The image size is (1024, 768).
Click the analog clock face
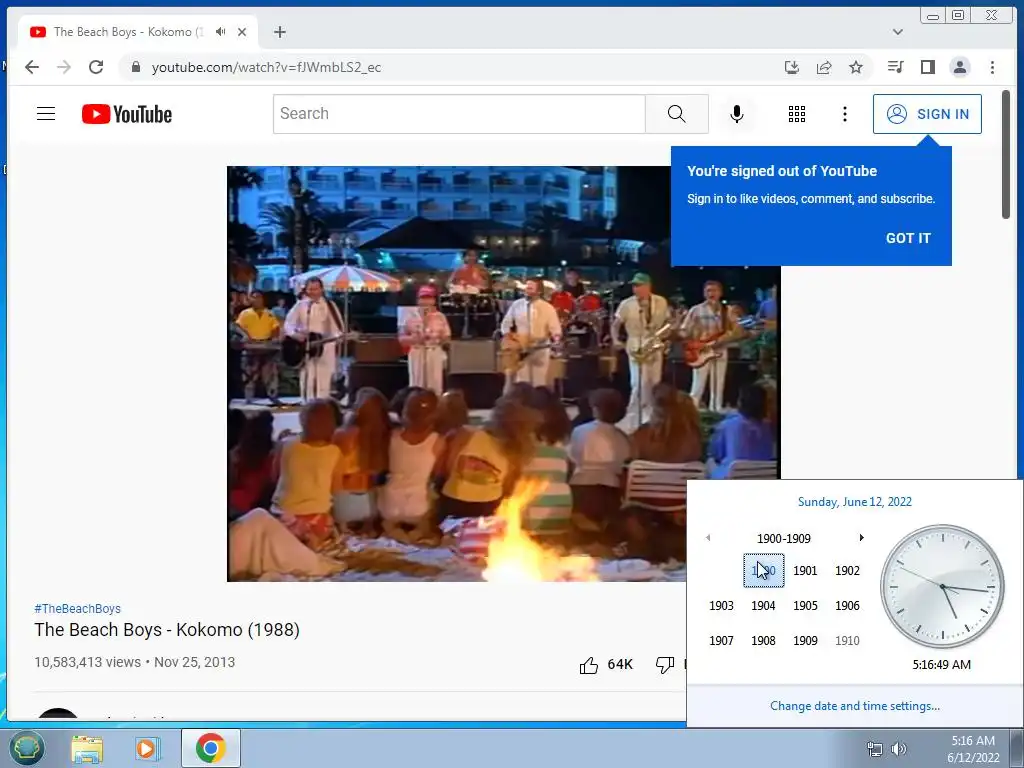(x=942, y=586)
